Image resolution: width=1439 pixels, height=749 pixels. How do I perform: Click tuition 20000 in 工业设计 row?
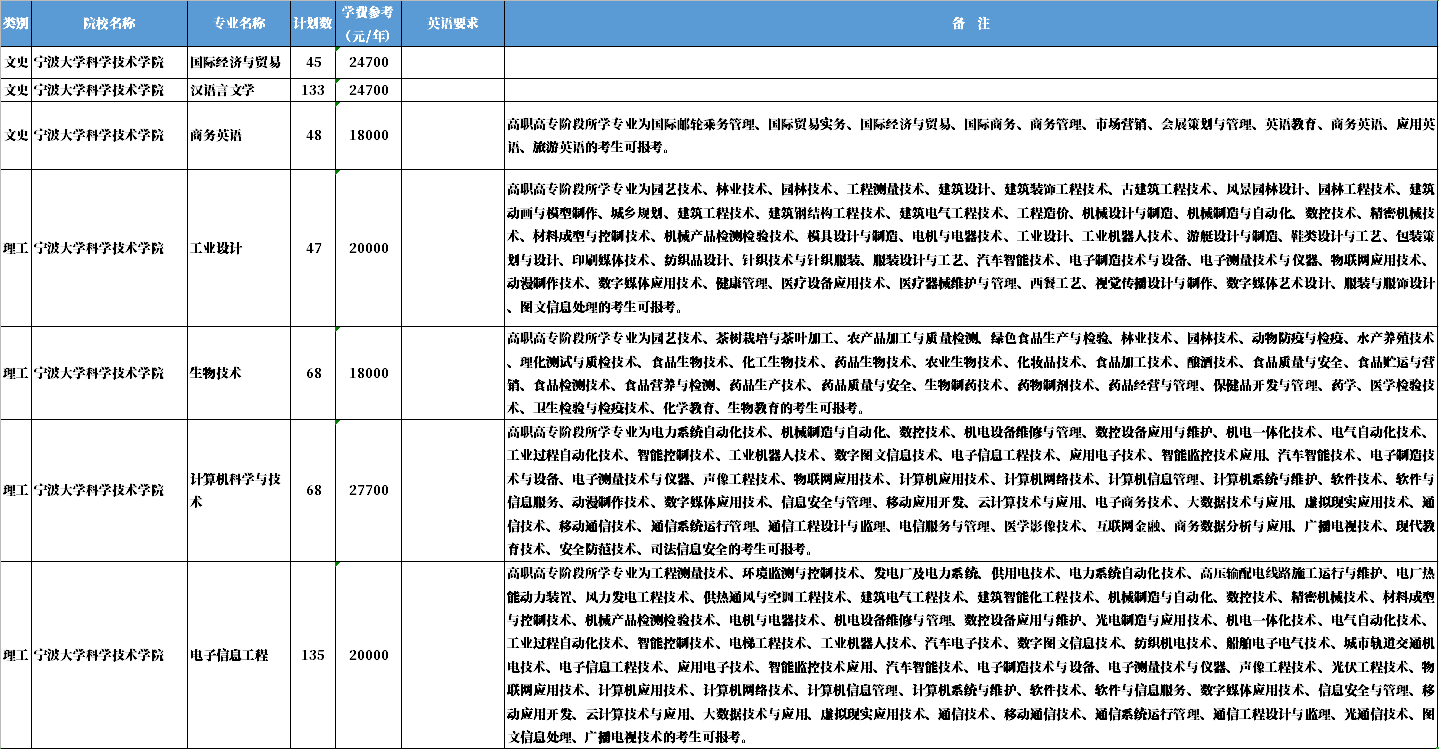[x=368, y=248]
